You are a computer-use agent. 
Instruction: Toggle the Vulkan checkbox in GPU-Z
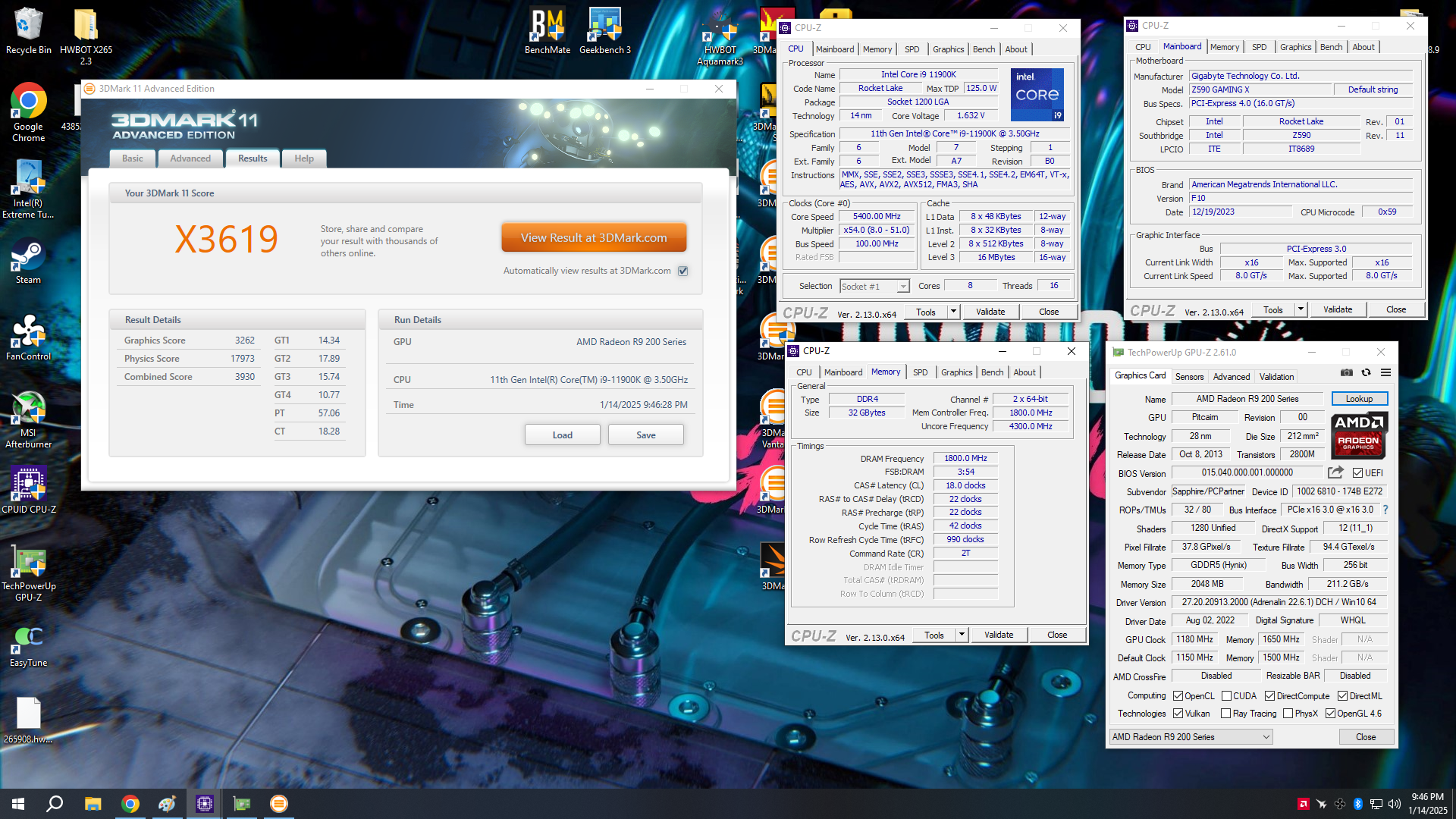[x=1178, y=714]
